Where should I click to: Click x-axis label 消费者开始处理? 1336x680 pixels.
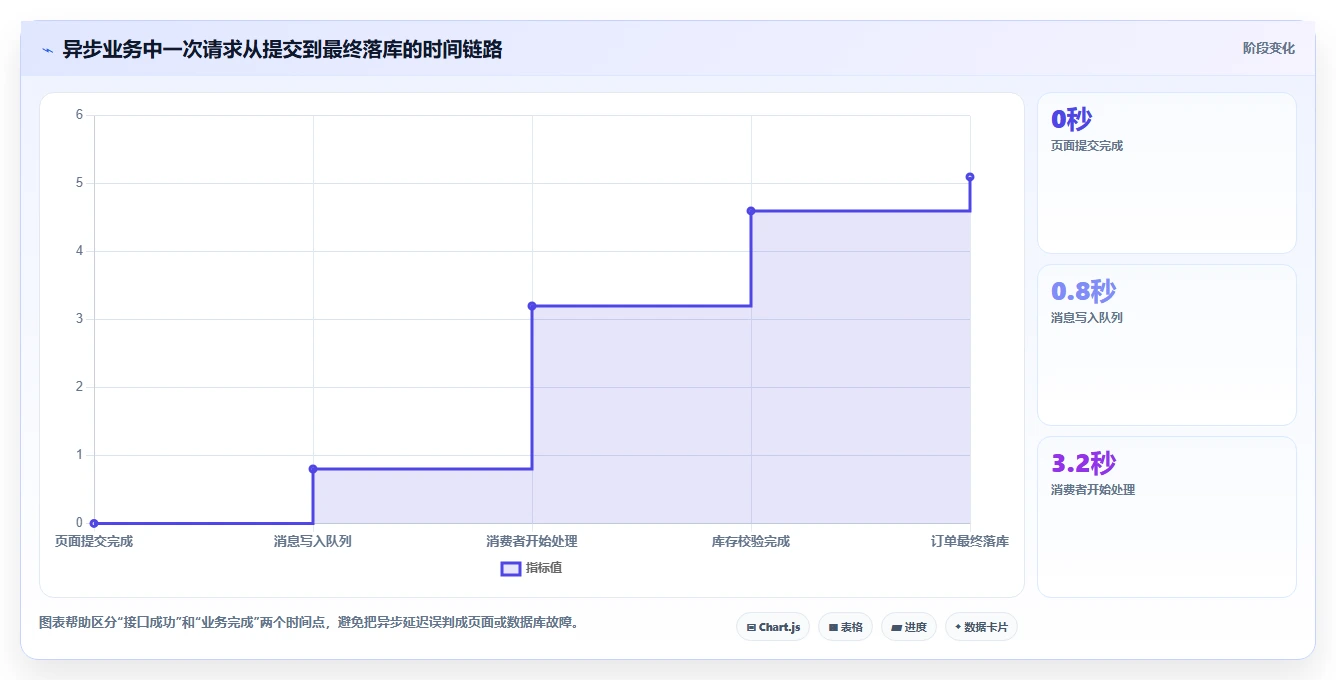(x=532, y=541)
